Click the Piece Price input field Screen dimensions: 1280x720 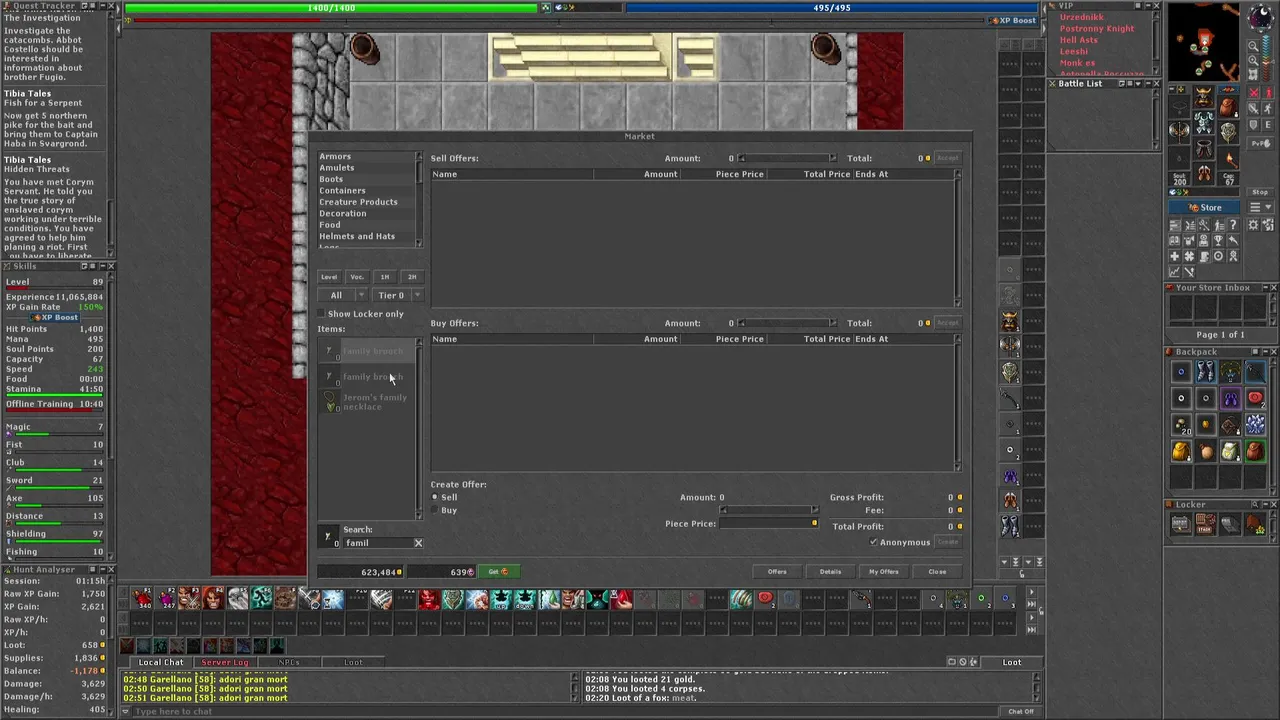pos(768,524)
